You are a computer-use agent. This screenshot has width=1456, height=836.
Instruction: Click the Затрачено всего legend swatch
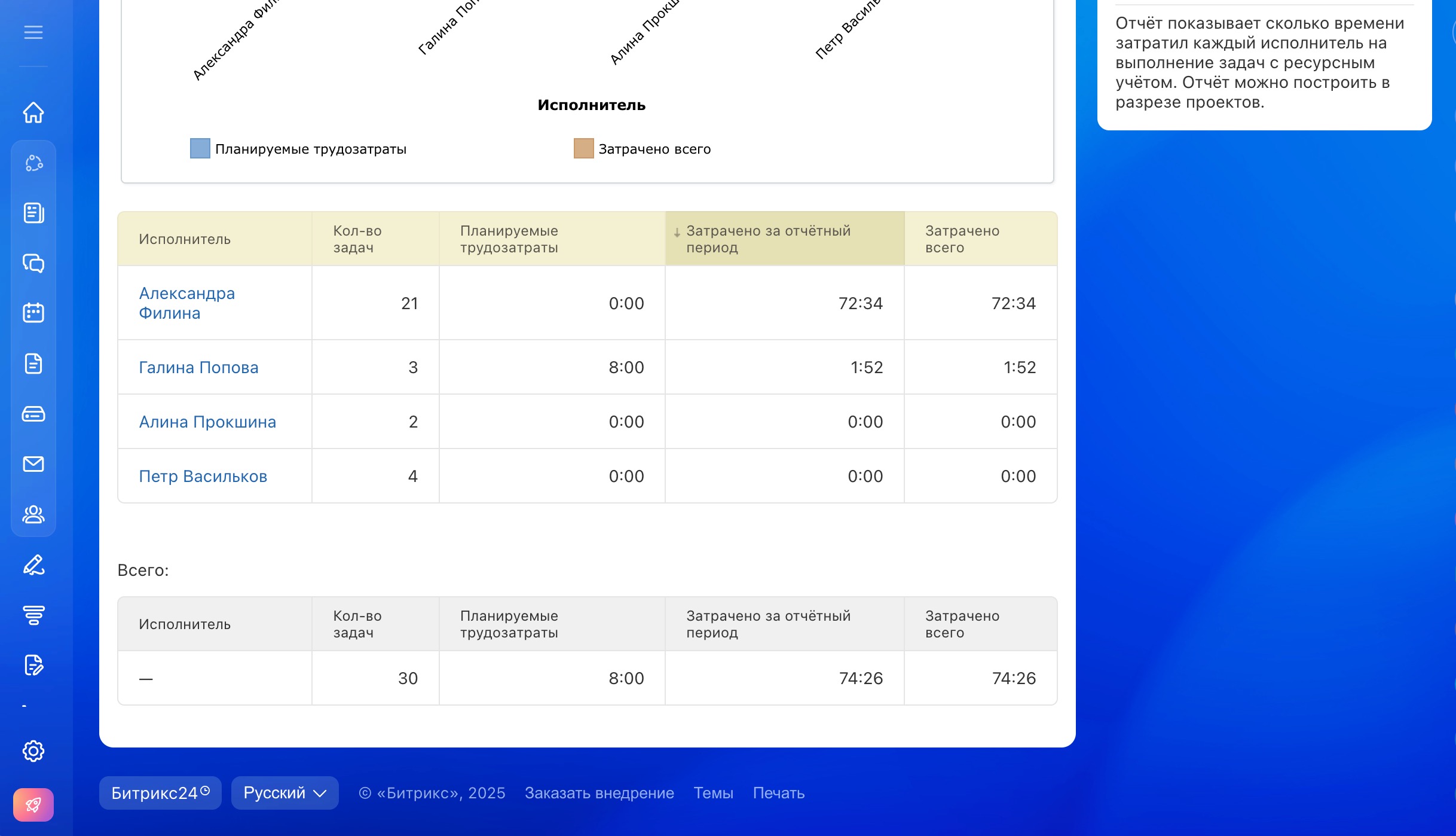(584, 148)
